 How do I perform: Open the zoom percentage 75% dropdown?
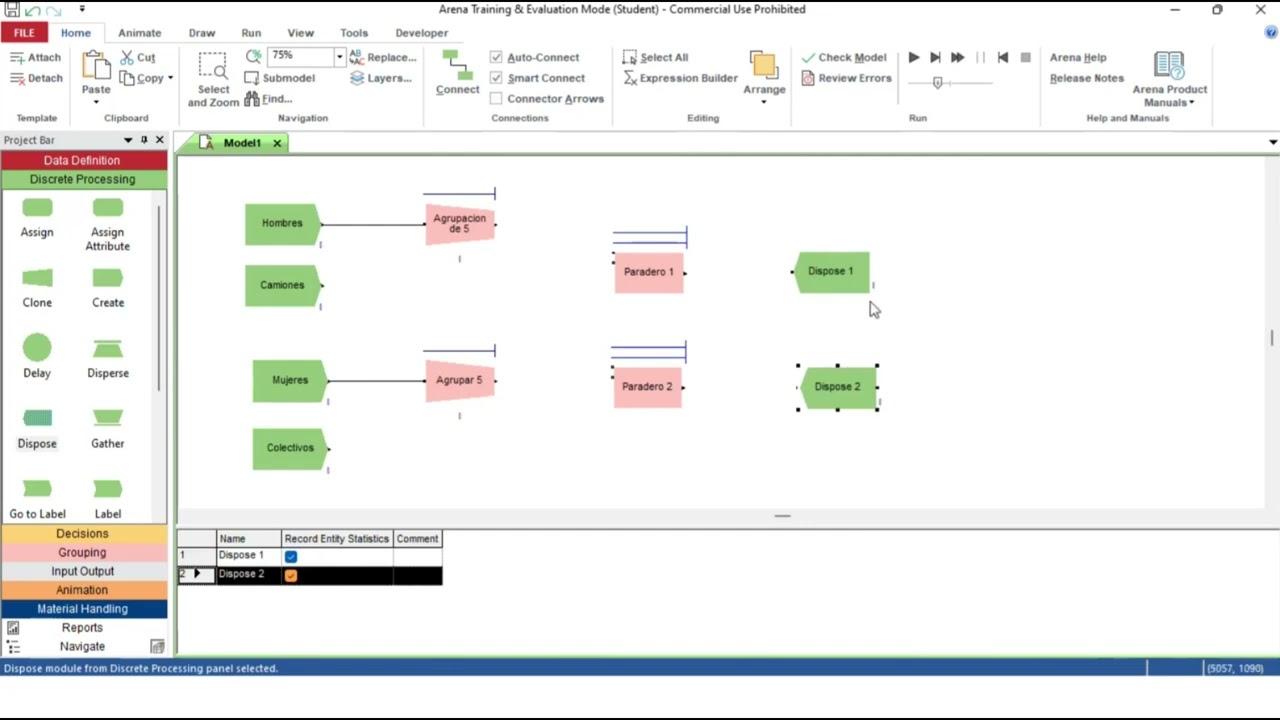pyautogui.click(x=340, y=57)
